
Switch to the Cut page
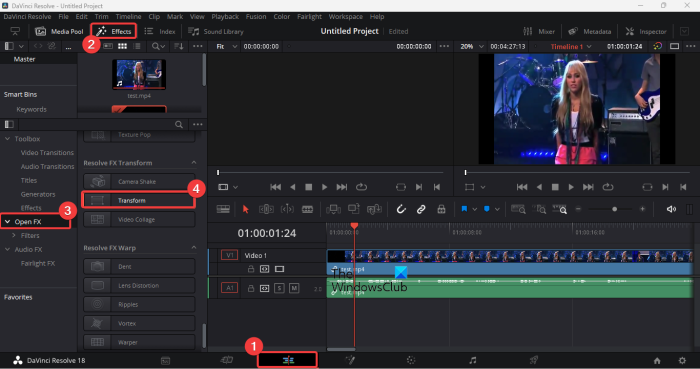pyautogui.click(x=227, y=360)
